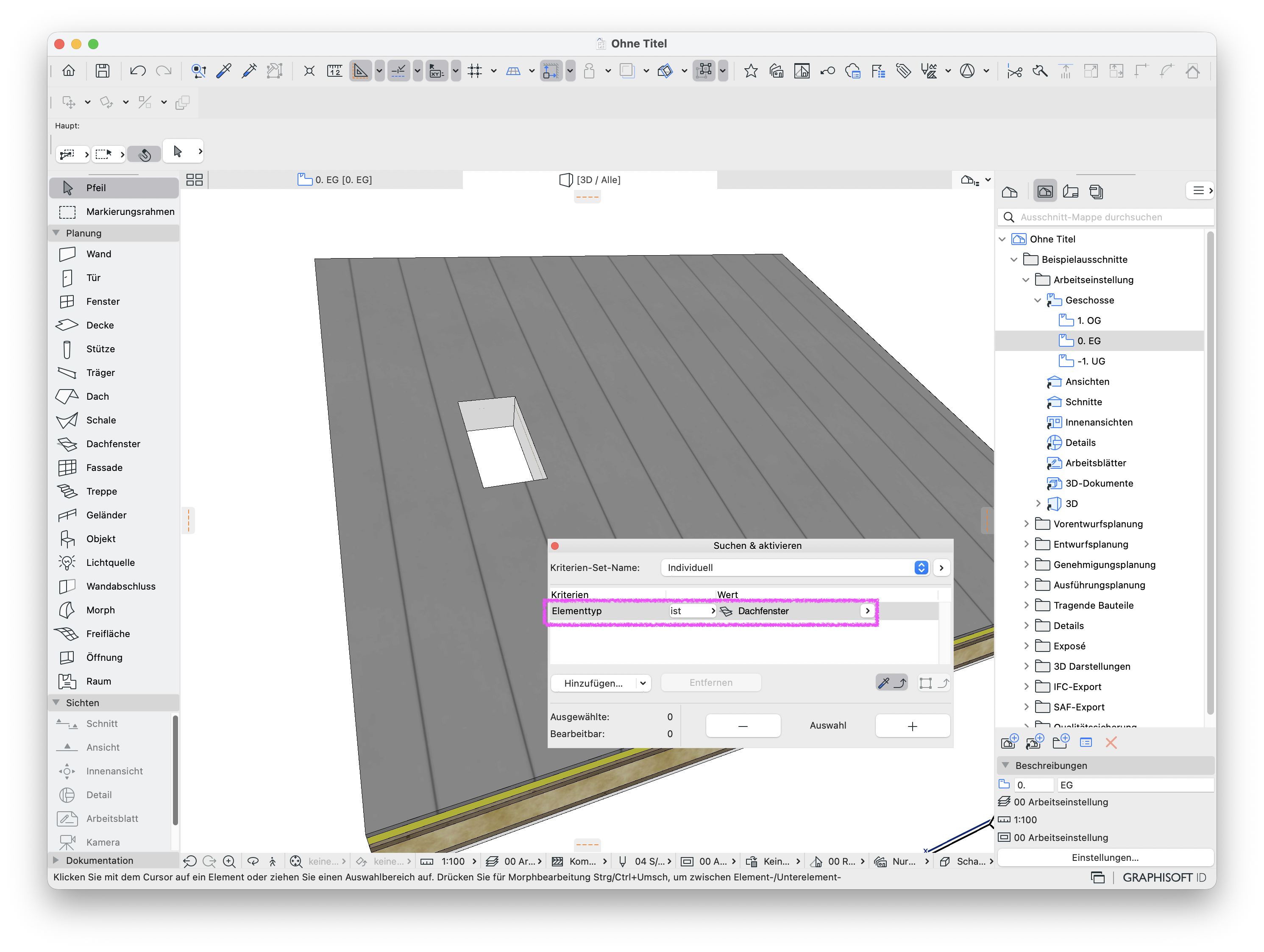Collapse the Planung toolbox section
Screen dimensions: 1264x952
56,233
